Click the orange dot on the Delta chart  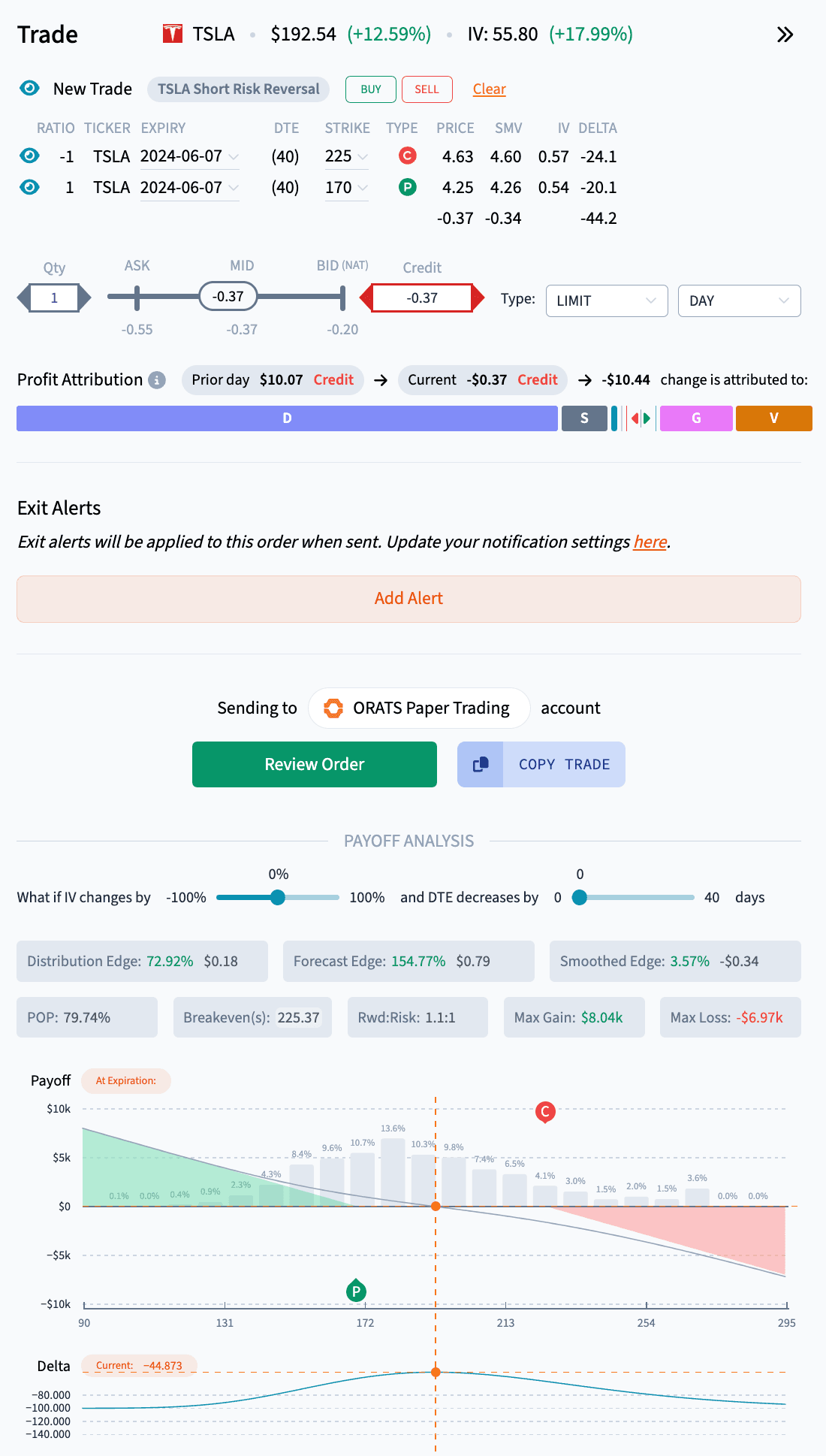[x=436, y=1372]
